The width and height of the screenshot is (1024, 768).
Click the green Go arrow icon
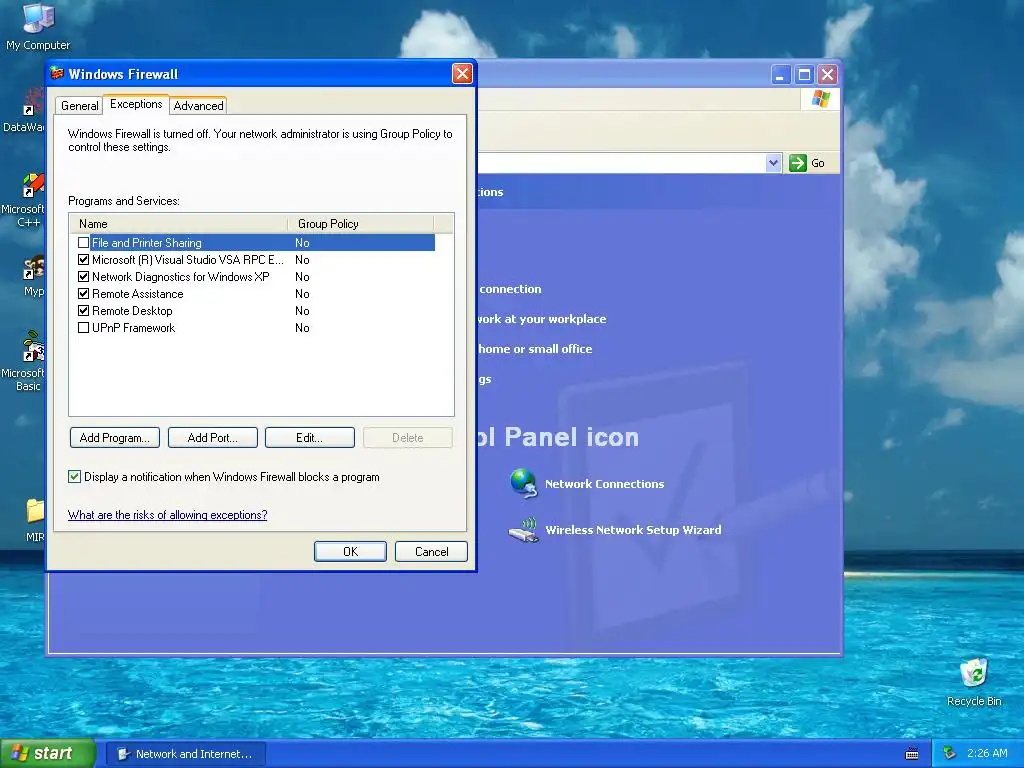[x=797, y=163]
